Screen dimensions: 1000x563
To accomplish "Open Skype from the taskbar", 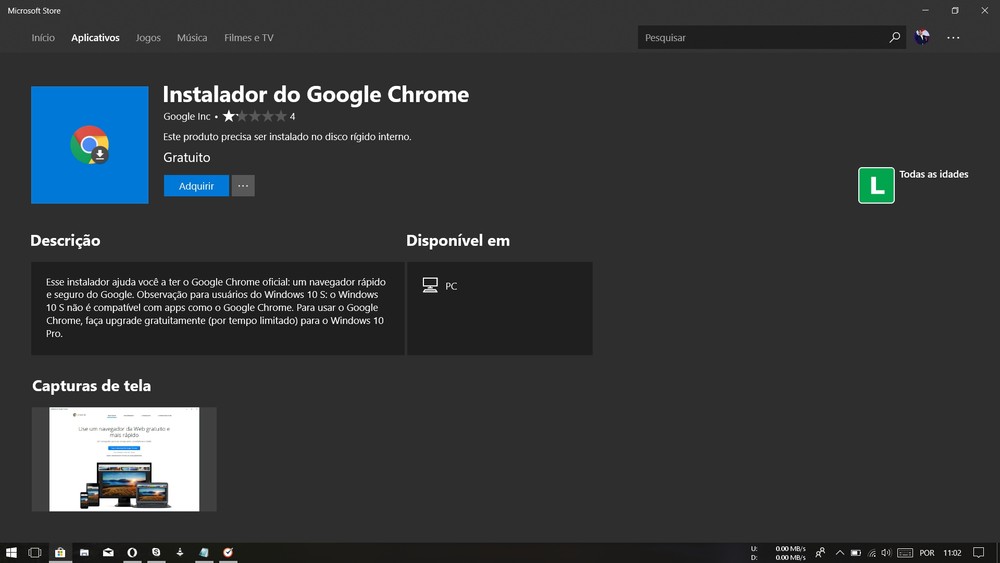I will click(x=156, y=552).
